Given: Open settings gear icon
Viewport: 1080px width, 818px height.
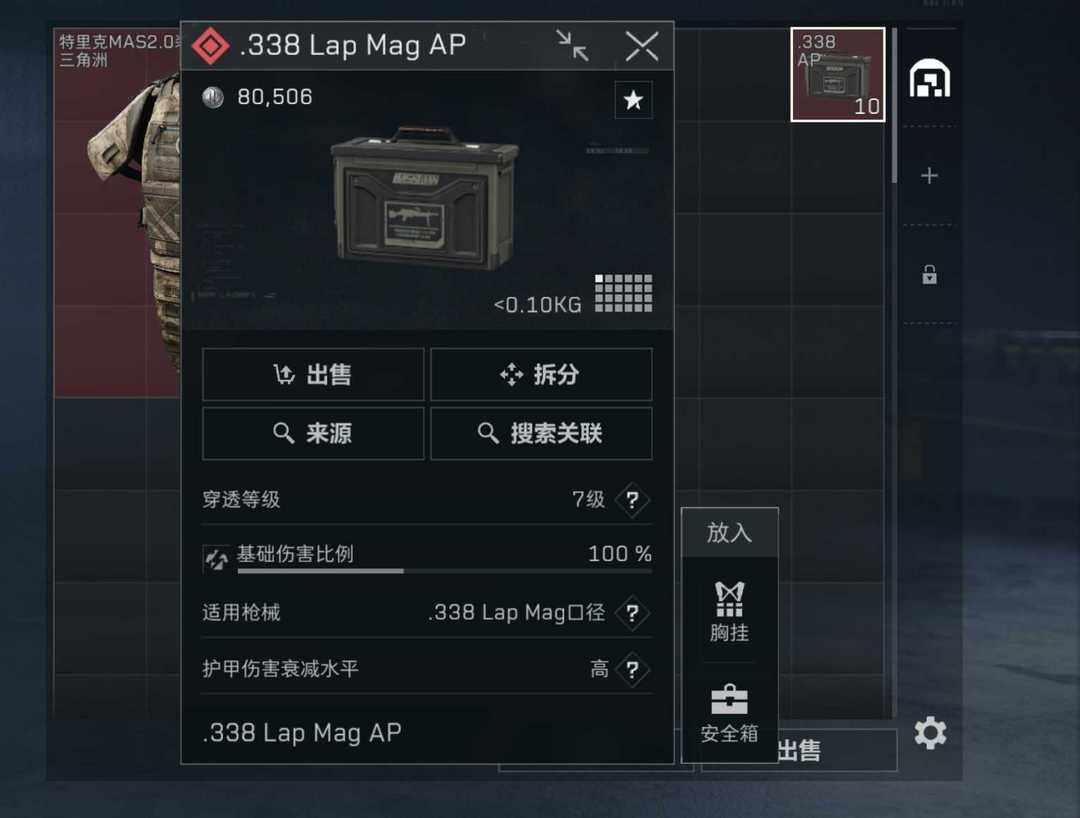Looking at the screenshot, I should click(931, 733).
